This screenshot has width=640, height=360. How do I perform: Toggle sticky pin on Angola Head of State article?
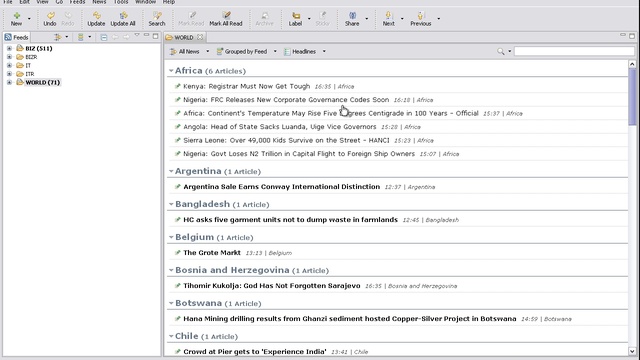[x=178, y=127]
